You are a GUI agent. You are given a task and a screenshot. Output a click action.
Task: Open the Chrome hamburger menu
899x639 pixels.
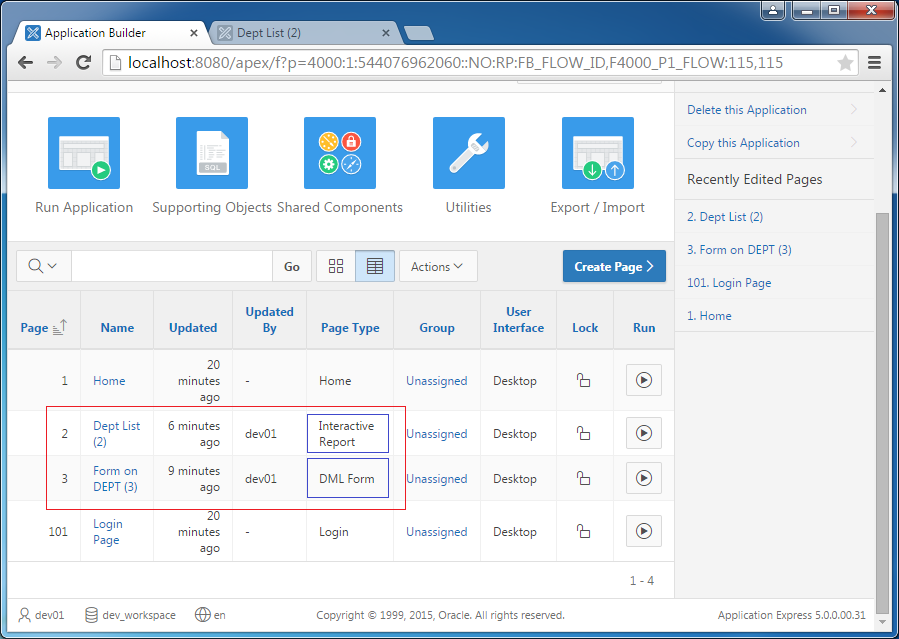(874, 62)
